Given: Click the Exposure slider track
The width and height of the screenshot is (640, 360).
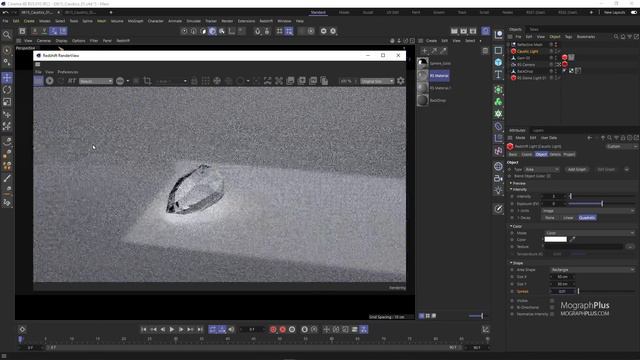Looking at the screenshot, I should coord(601,204).
